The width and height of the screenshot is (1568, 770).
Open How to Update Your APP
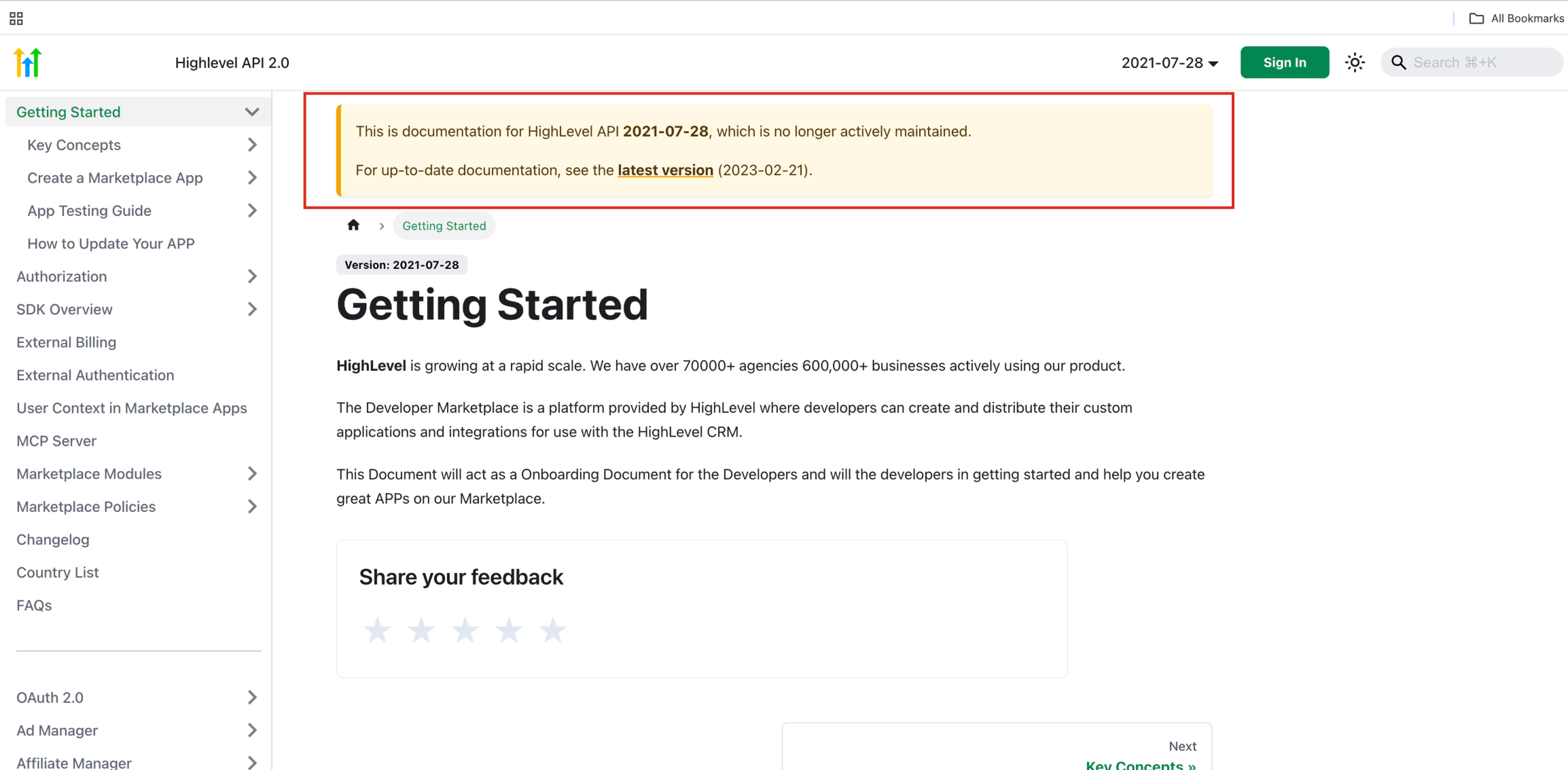(x=111, y=243)
